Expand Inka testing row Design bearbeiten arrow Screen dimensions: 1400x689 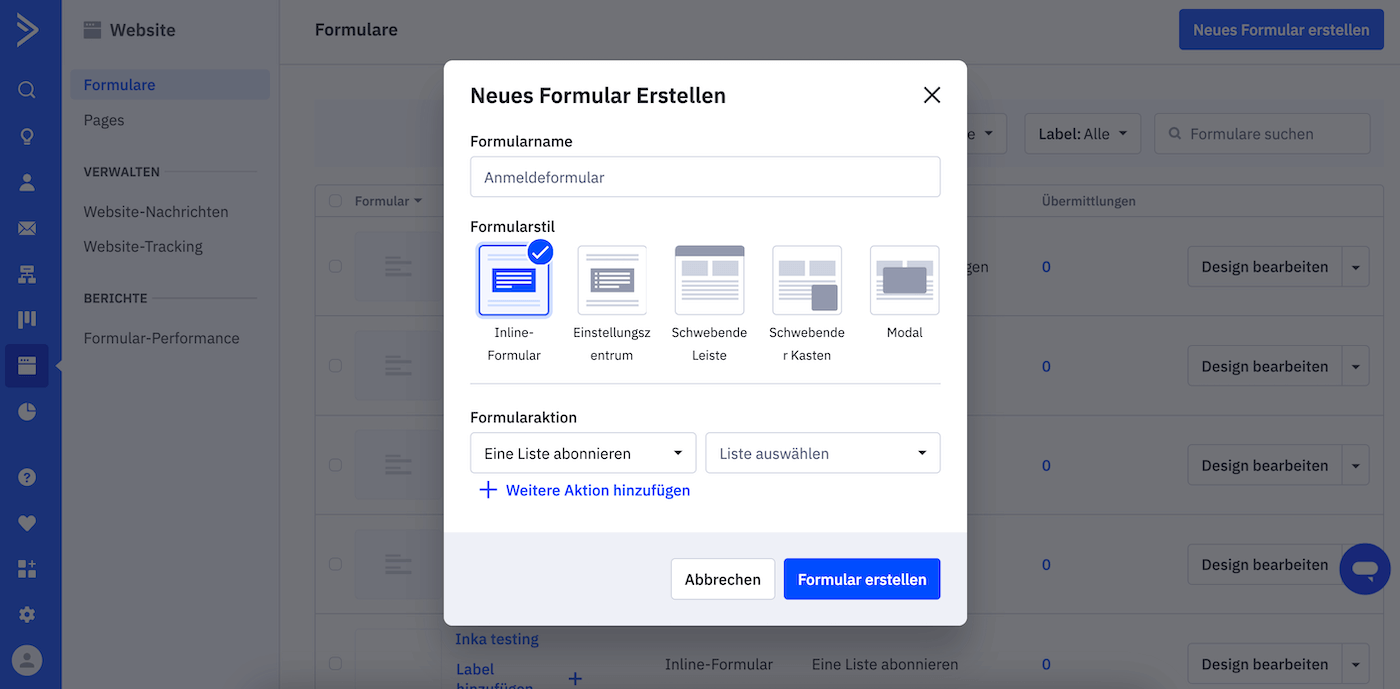click(1355, 664)
